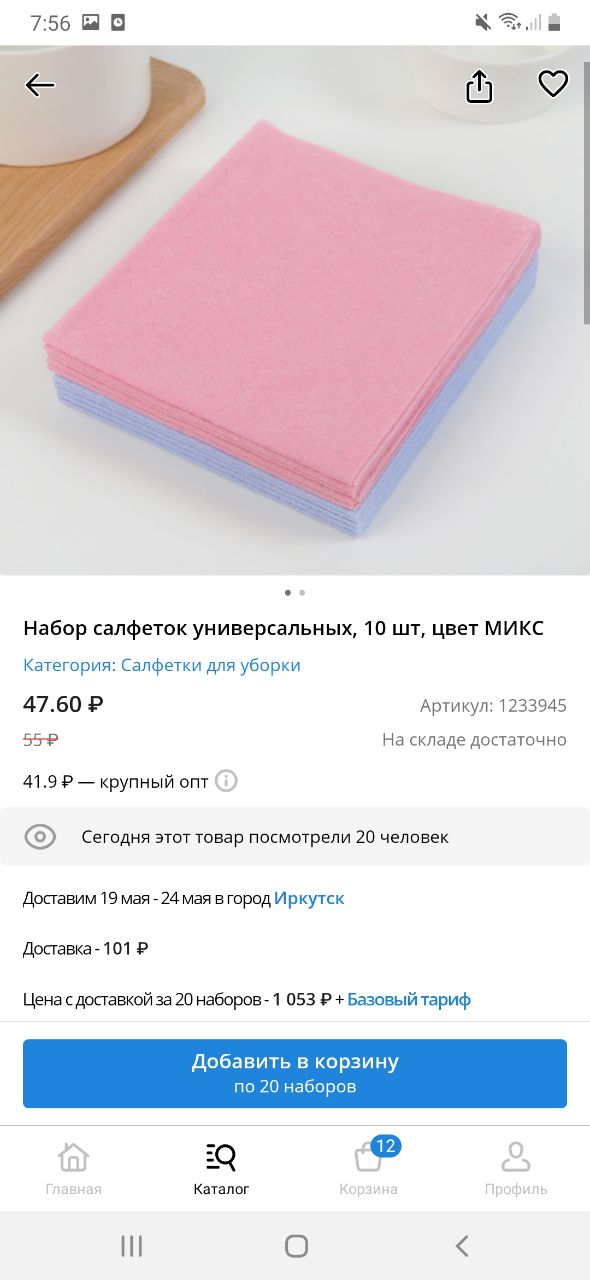
Task: Tap the eye icon in views banner
Action: [x=40, y=837]
